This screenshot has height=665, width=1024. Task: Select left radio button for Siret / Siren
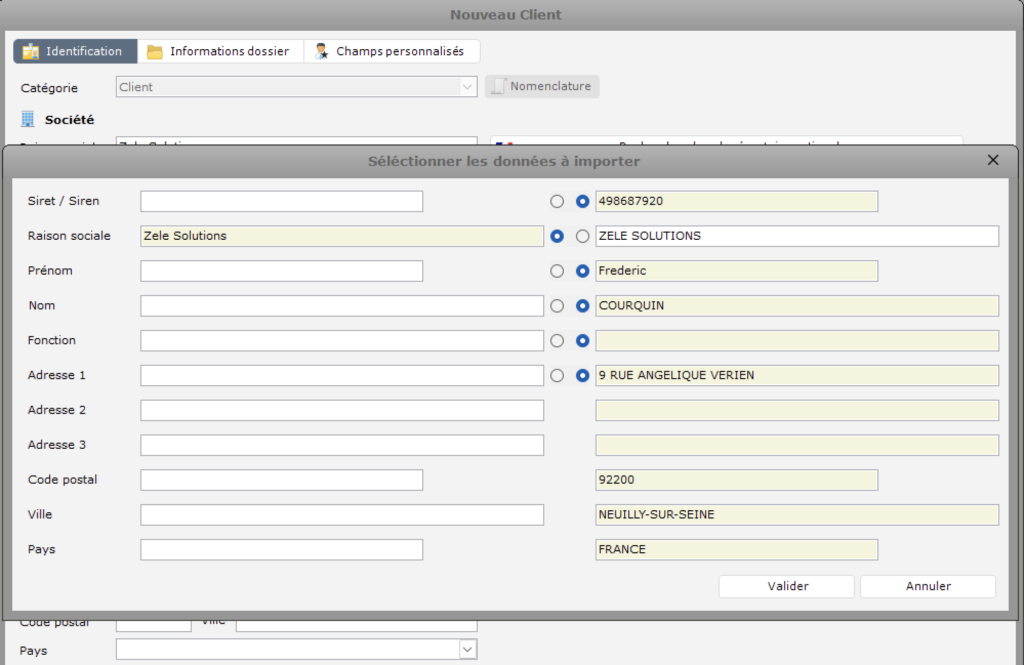pyautogui.click(x=557, y=201)
